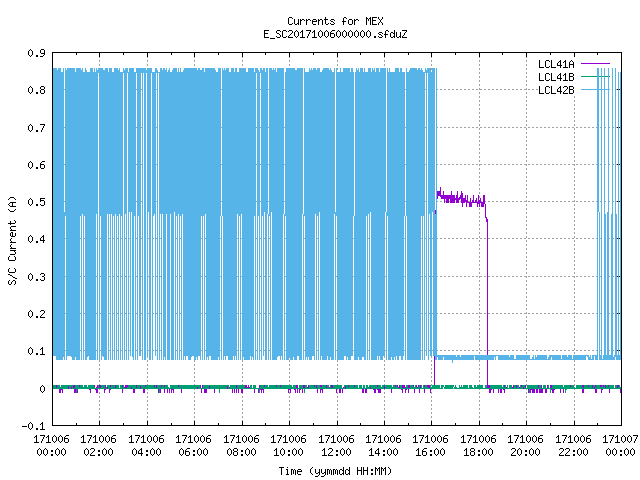Image resolution: width=640 pixels, height=480 pixels.
Task: Click the green LCL41B legend line sample
Action: [595, 76]
